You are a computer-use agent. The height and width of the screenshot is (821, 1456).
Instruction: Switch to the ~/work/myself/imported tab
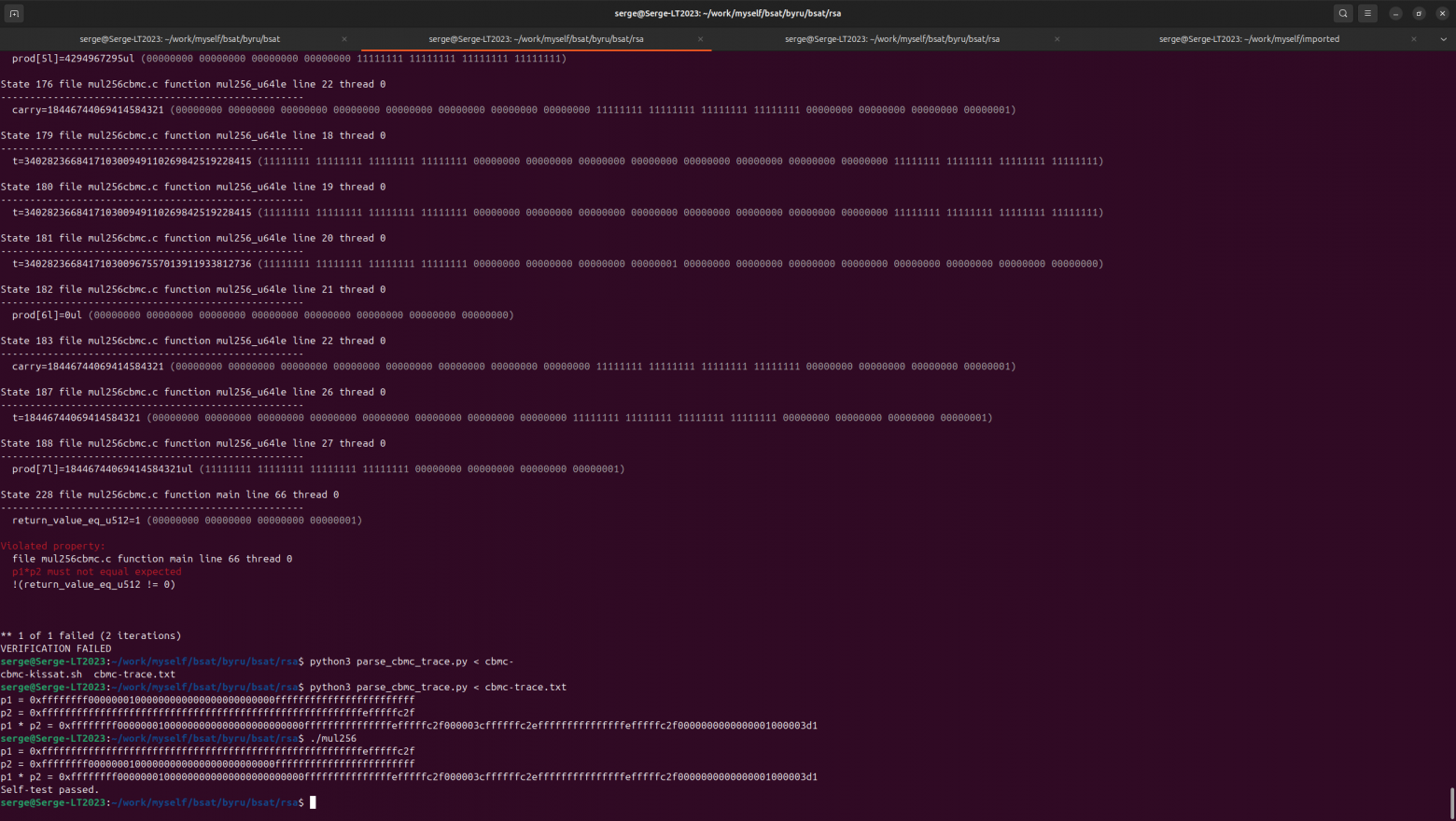(1249, 39)
